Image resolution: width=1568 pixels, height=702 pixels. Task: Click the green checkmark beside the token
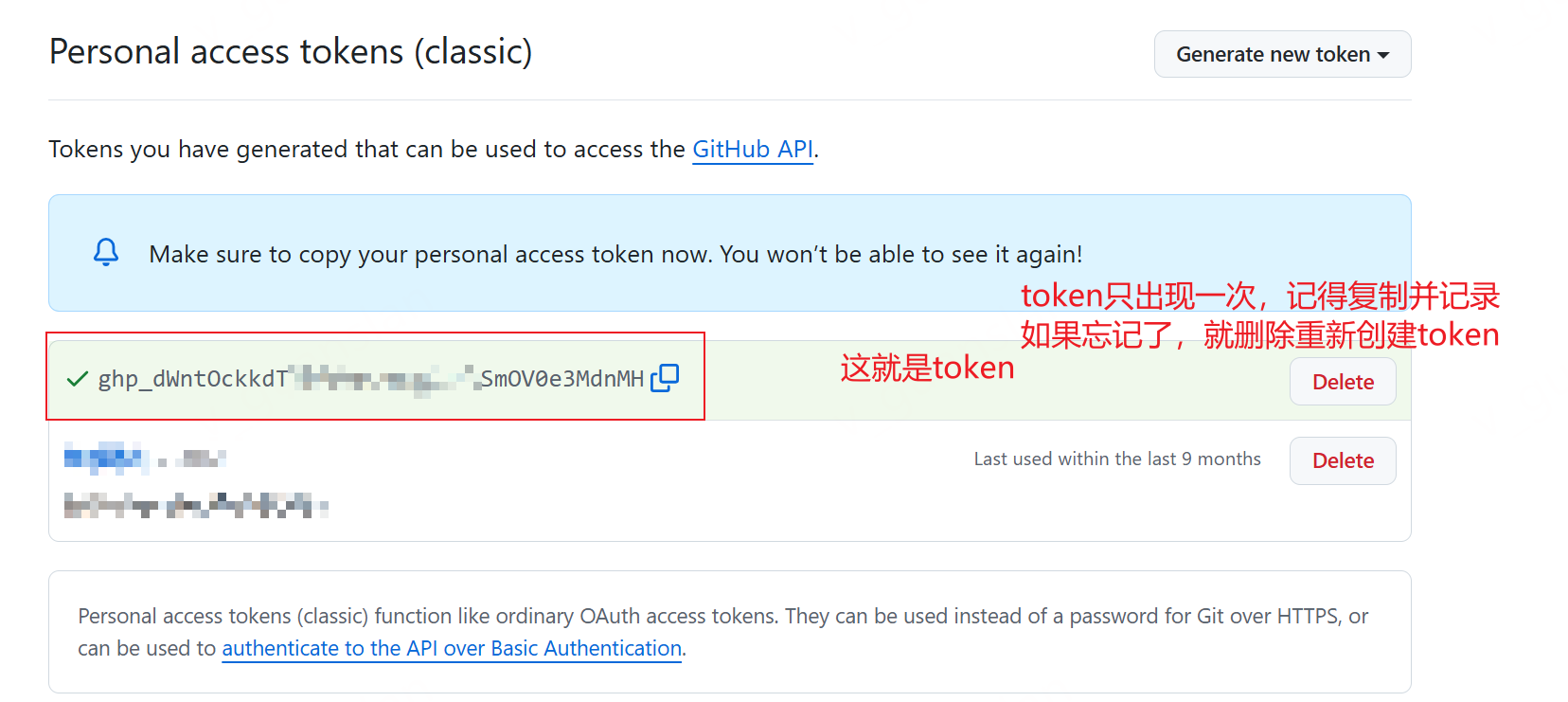(x=78, y=379)
